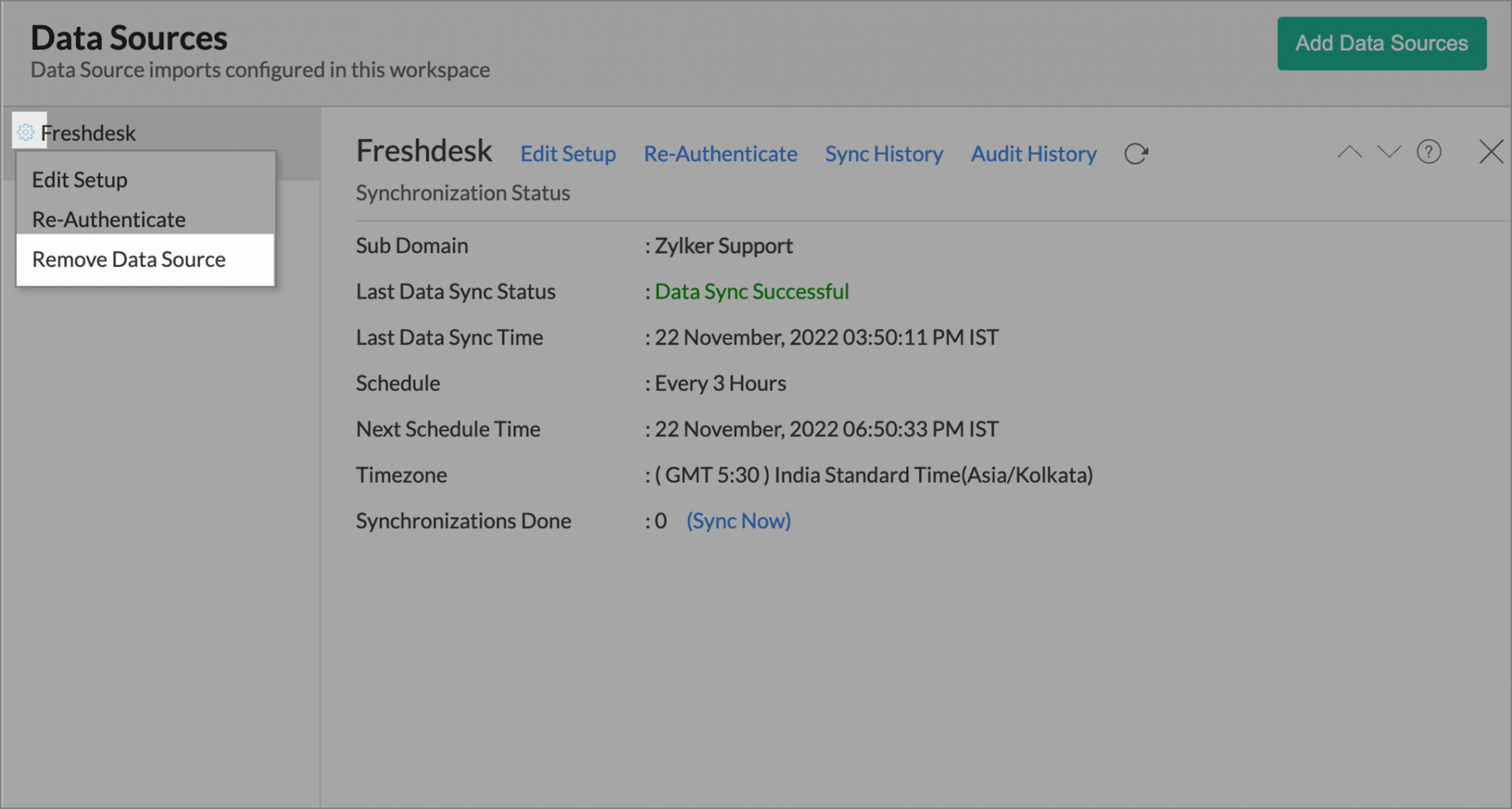Click the Sync Now link

739,521
